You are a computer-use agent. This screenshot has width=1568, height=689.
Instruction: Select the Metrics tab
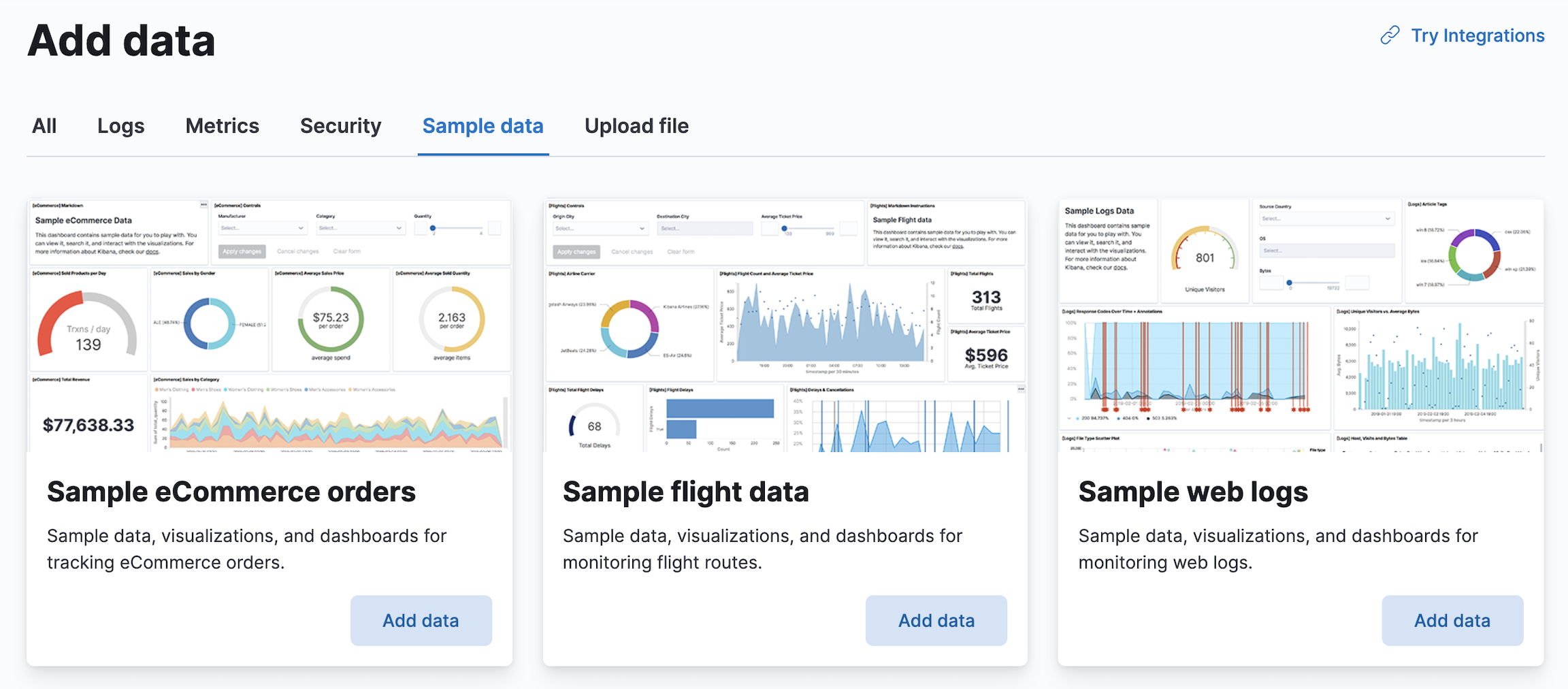tap(222, 126)
